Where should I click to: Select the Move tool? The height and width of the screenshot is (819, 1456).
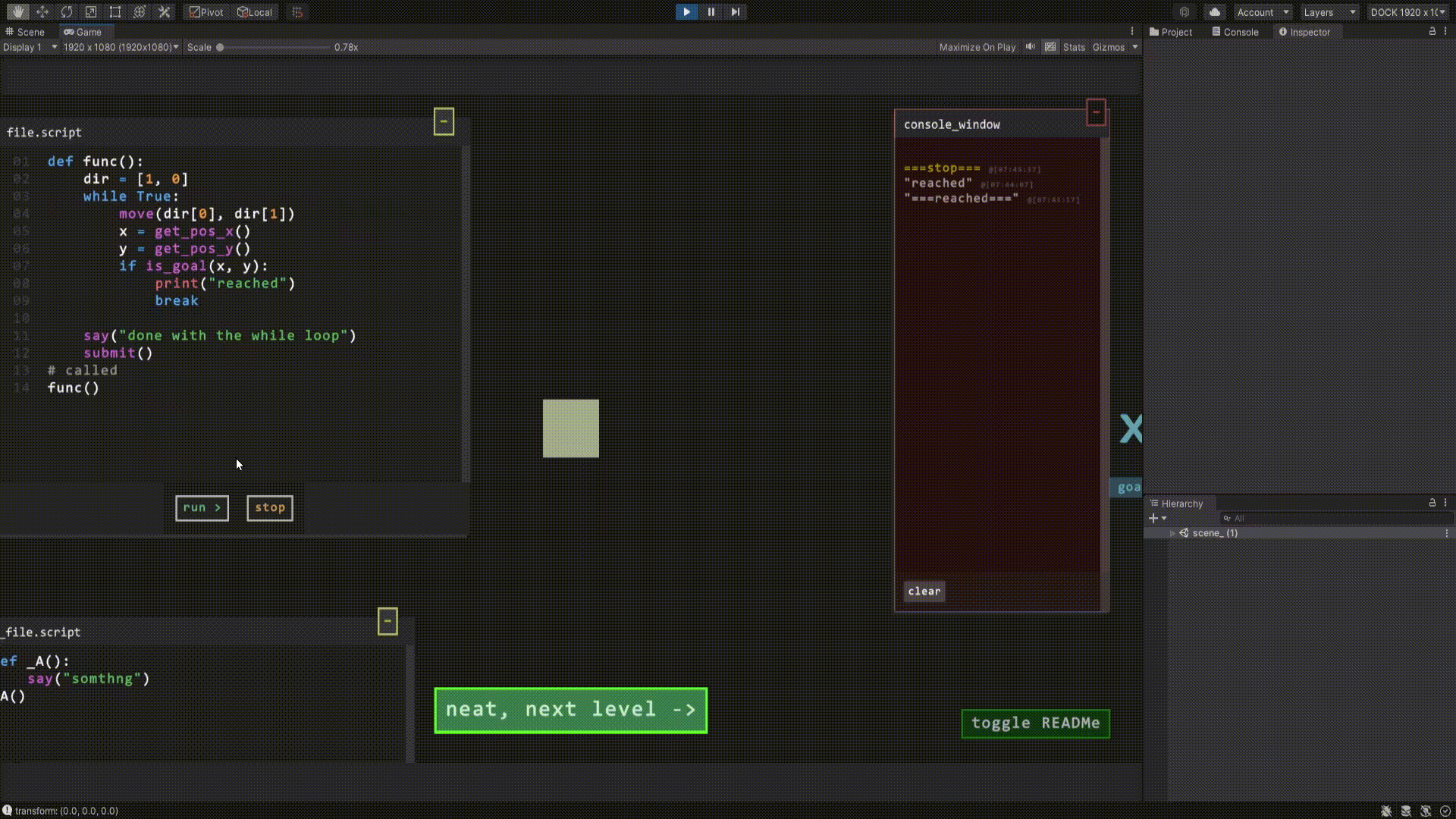pos(42,12)
